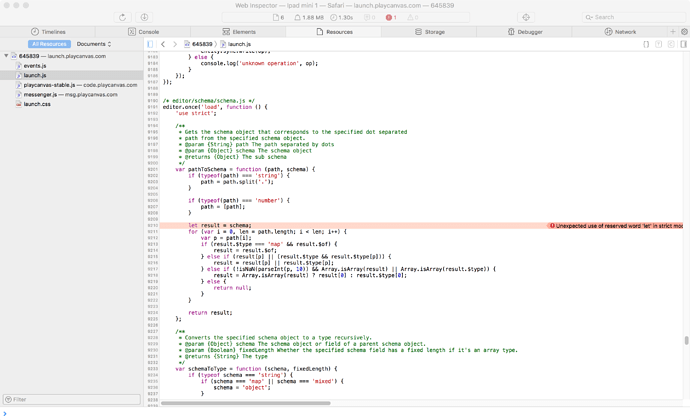Open playcanvas-stable.js in the sidebar
The image size is (690, 420).
(49, 85)
